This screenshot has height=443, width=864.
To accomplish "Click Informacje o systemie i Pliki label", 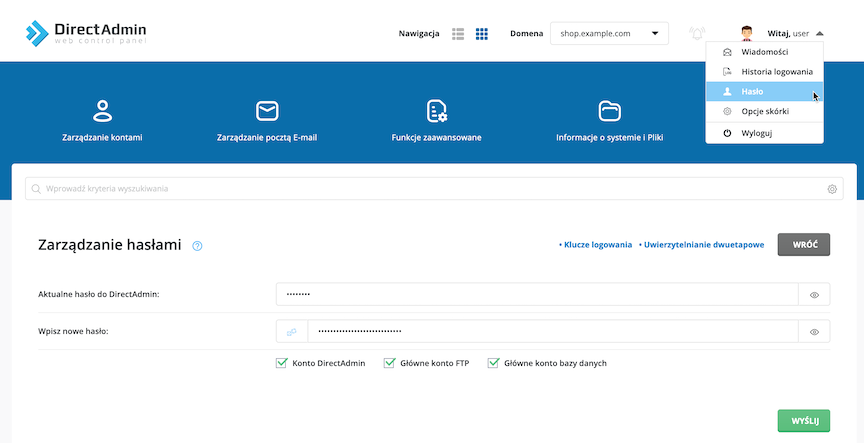I will click(x=609, y=138).
